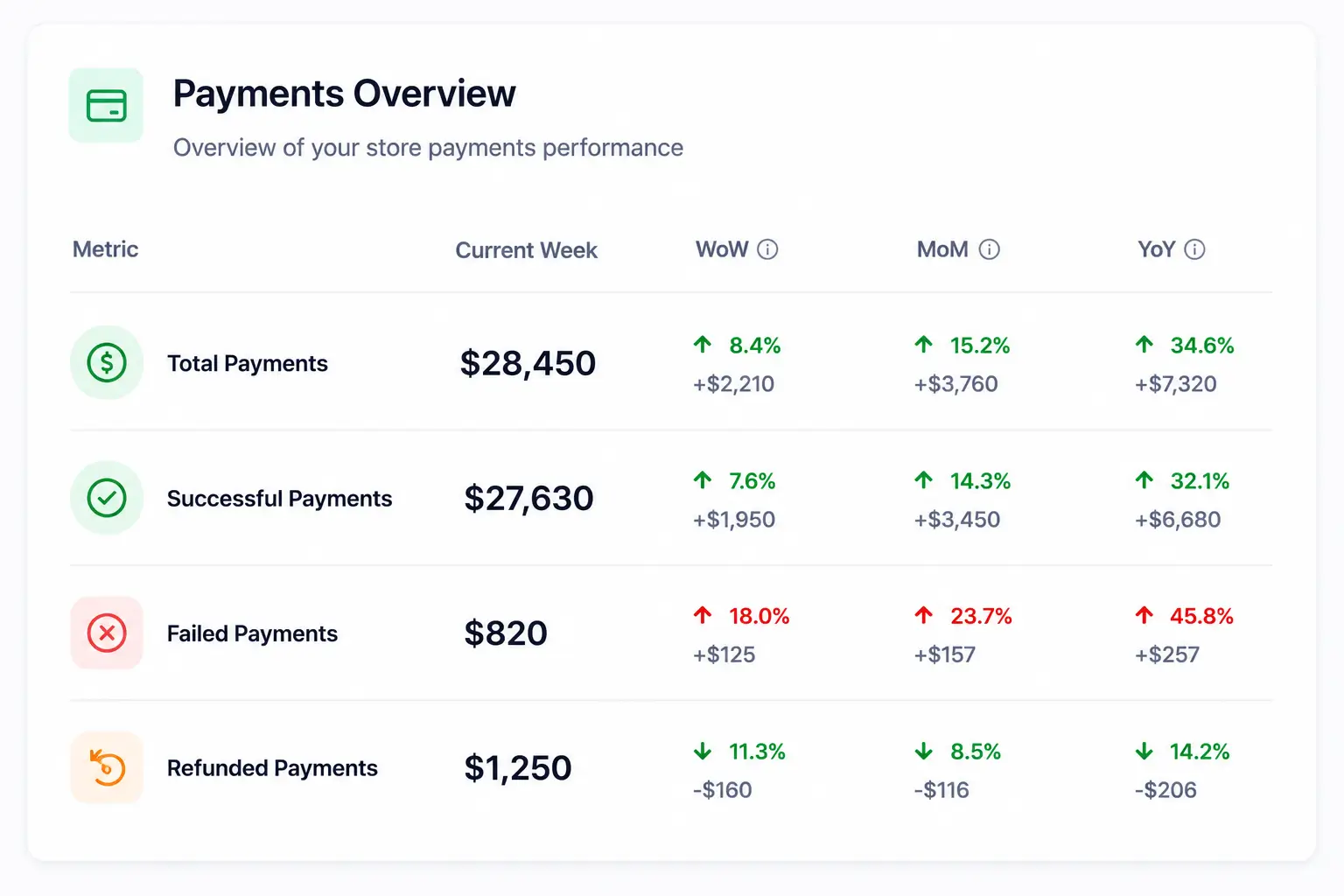Click the credit card icon beside Payments Overview

[x=106, y=106]
